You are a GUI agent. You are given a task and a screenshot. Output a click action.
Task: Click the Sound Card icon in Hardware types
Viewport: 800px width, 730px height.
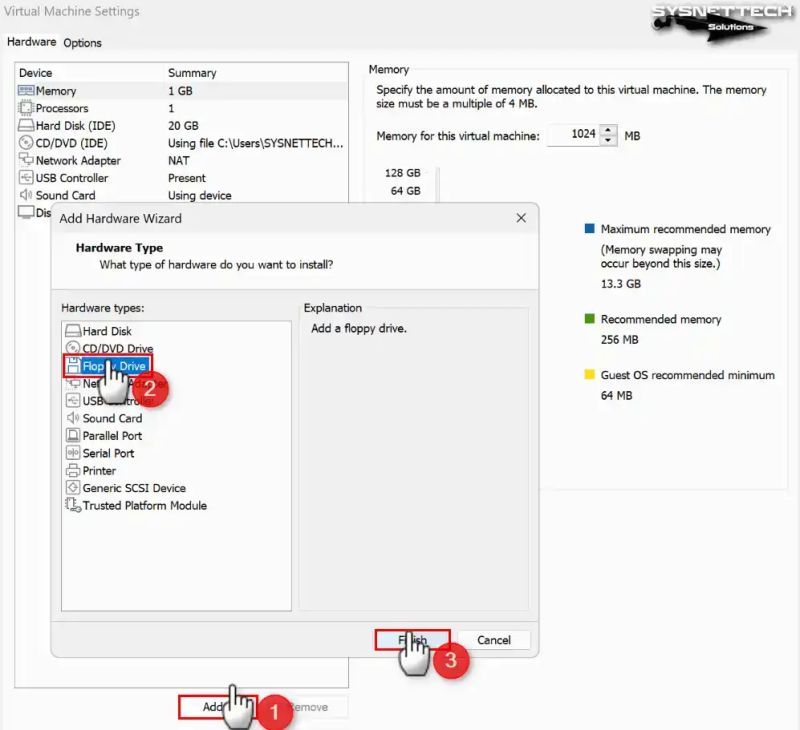(x=73, y=418)
